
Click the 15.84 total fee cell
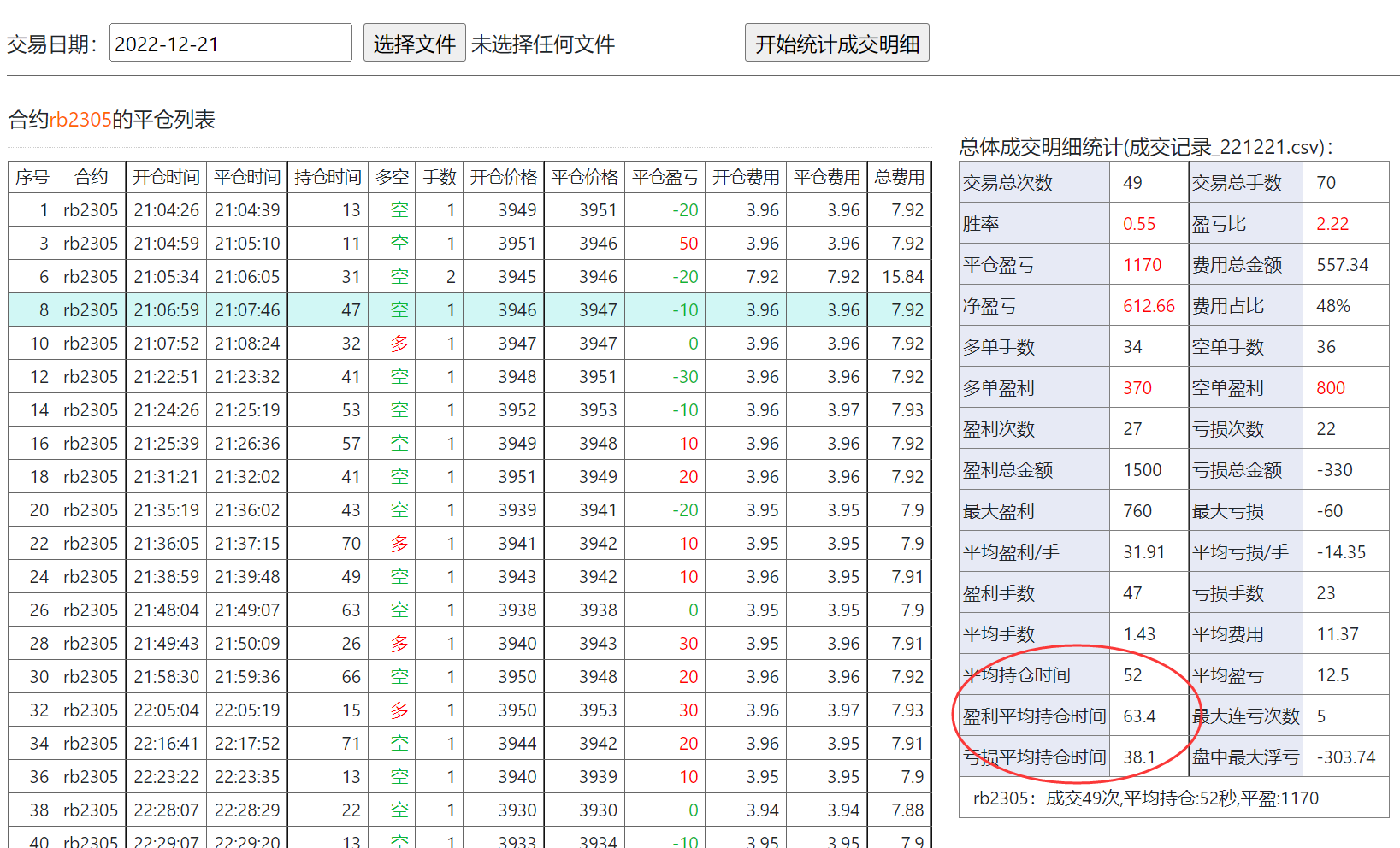coord(902,277)
